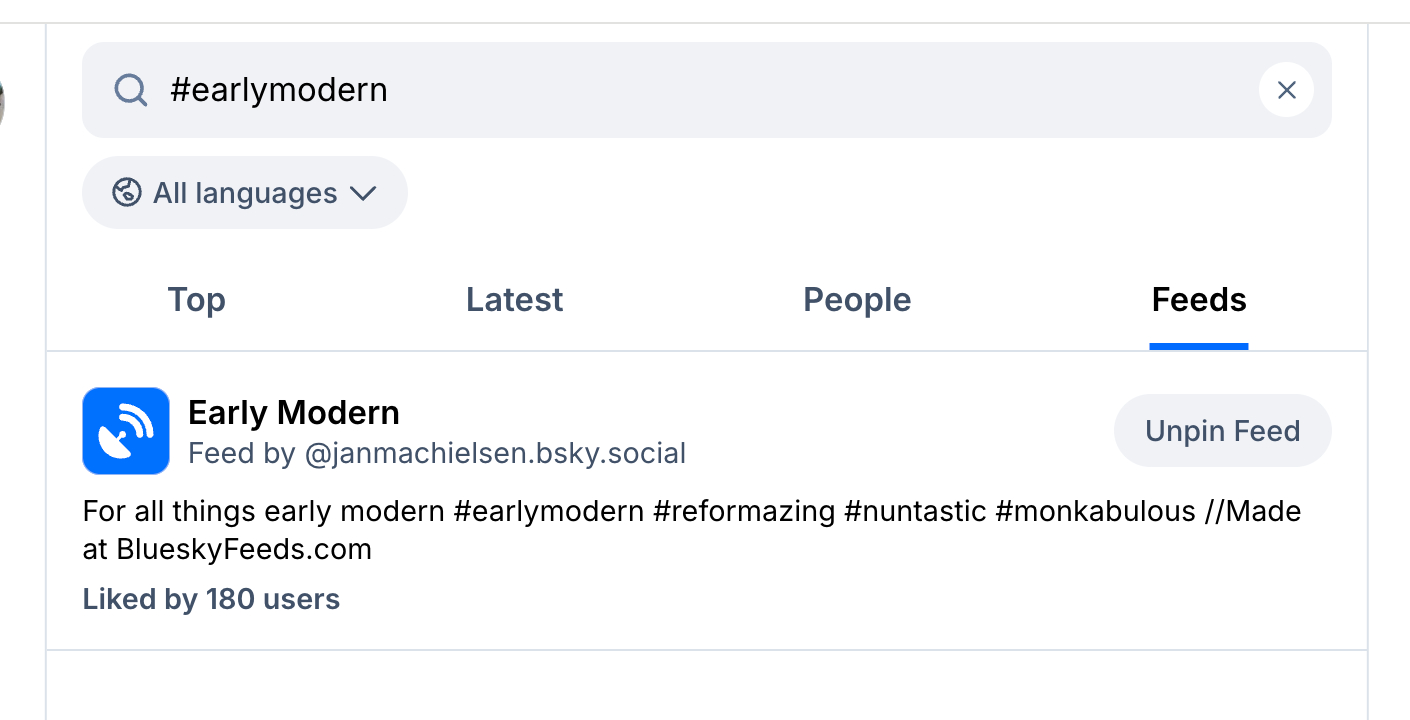The width and height of the screenshot is (1410, 720).
Task: Switch to the Latest tab
Action: click(514, 300)
